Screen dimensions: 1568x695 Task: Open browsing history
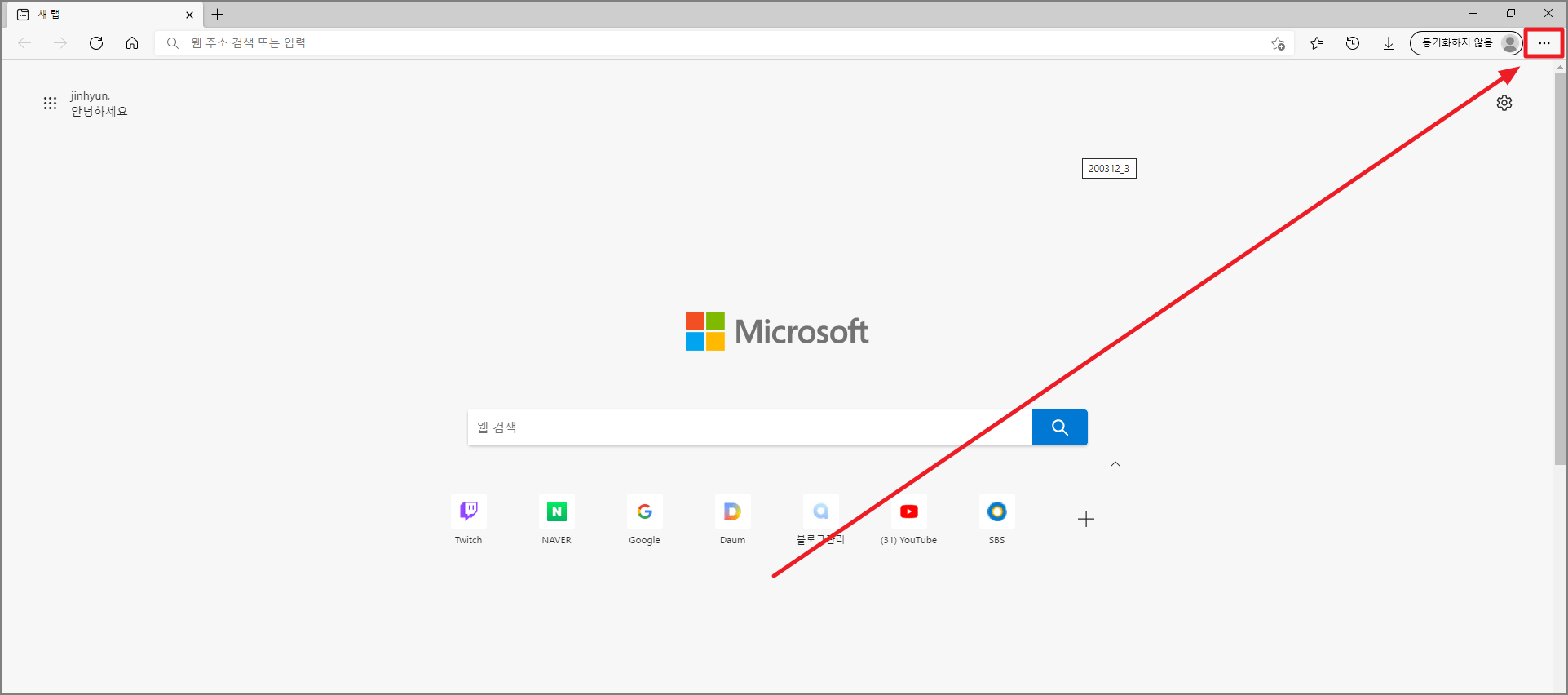click(x=1353, y=43)
